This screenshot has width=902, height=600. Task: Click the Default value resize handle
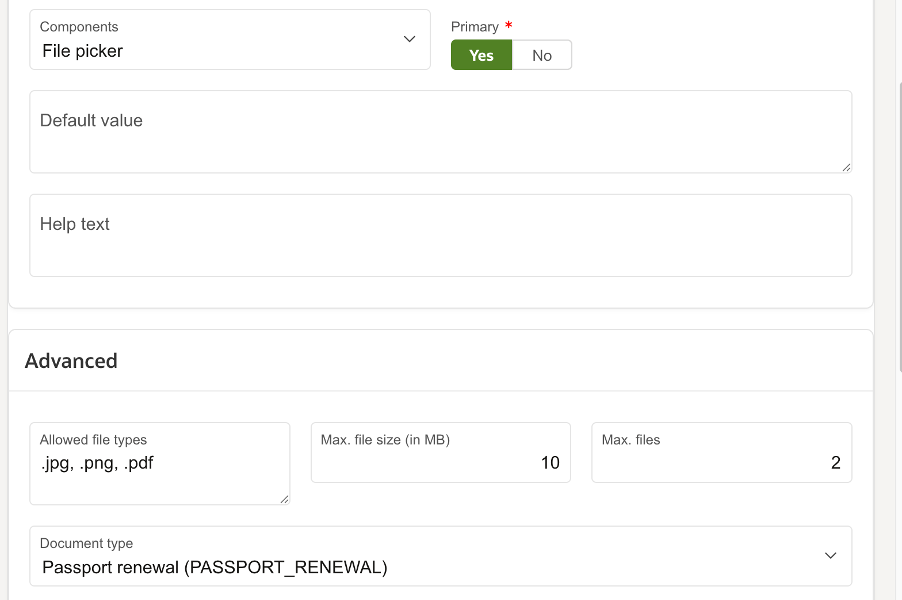pos(846,166)
